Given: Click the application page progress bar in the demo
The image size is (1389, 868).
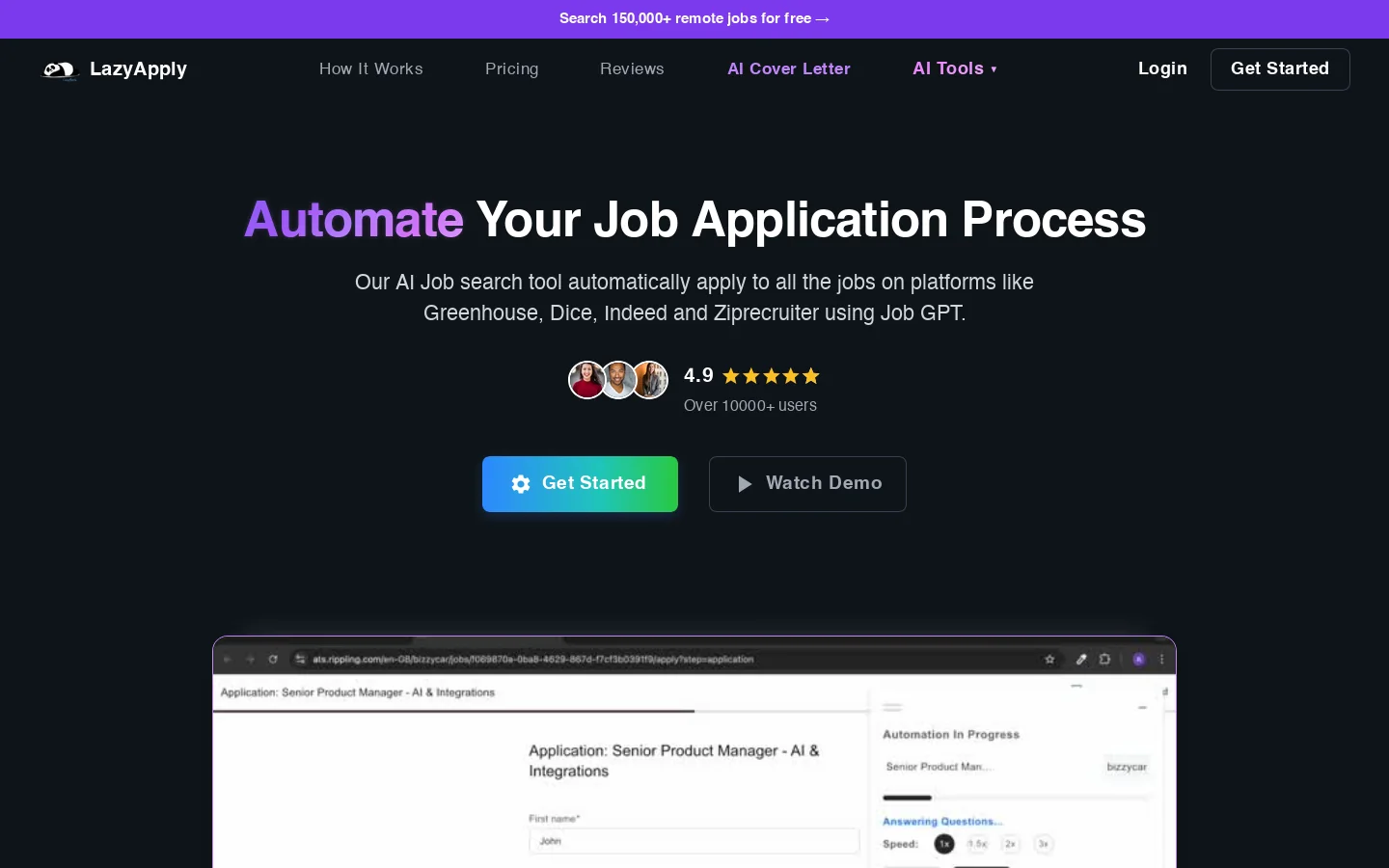Looking at the screenshot, I should click(x=540, y=711).
